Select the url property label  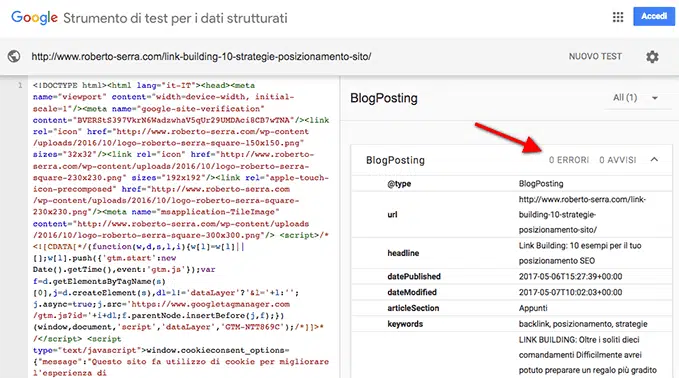coord(392,214)
